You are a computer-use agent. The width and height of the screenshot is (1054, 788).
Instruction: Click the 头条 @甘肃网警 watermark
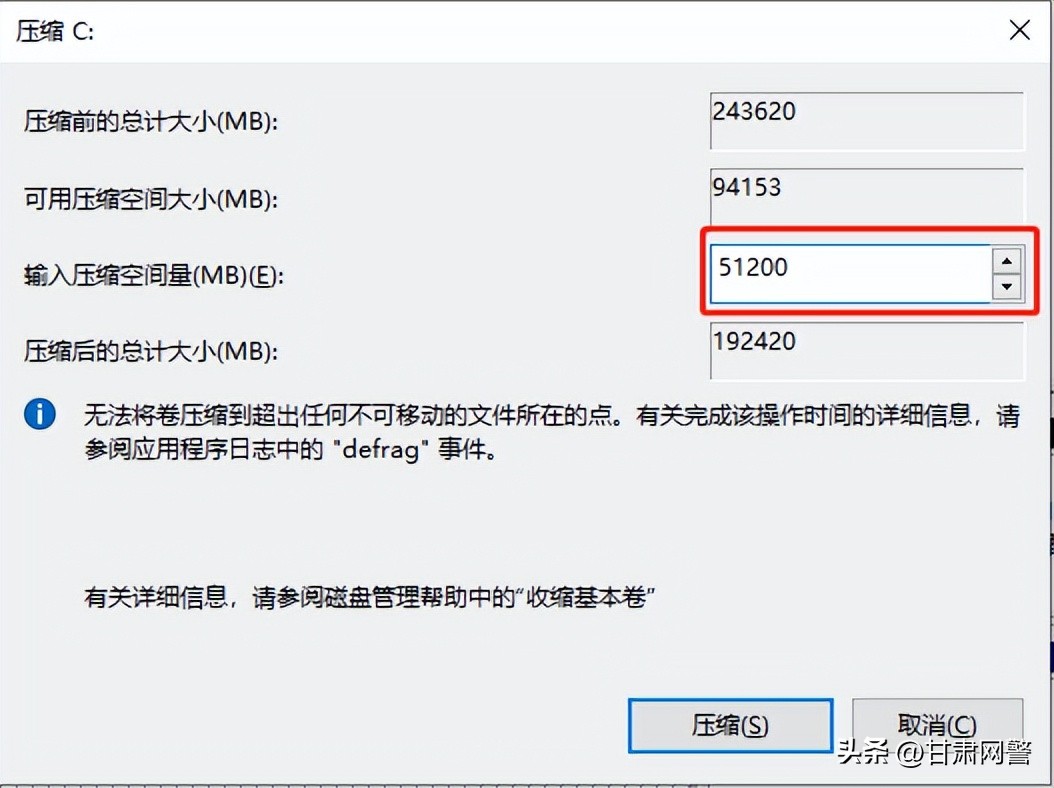[x=935, y=752]
